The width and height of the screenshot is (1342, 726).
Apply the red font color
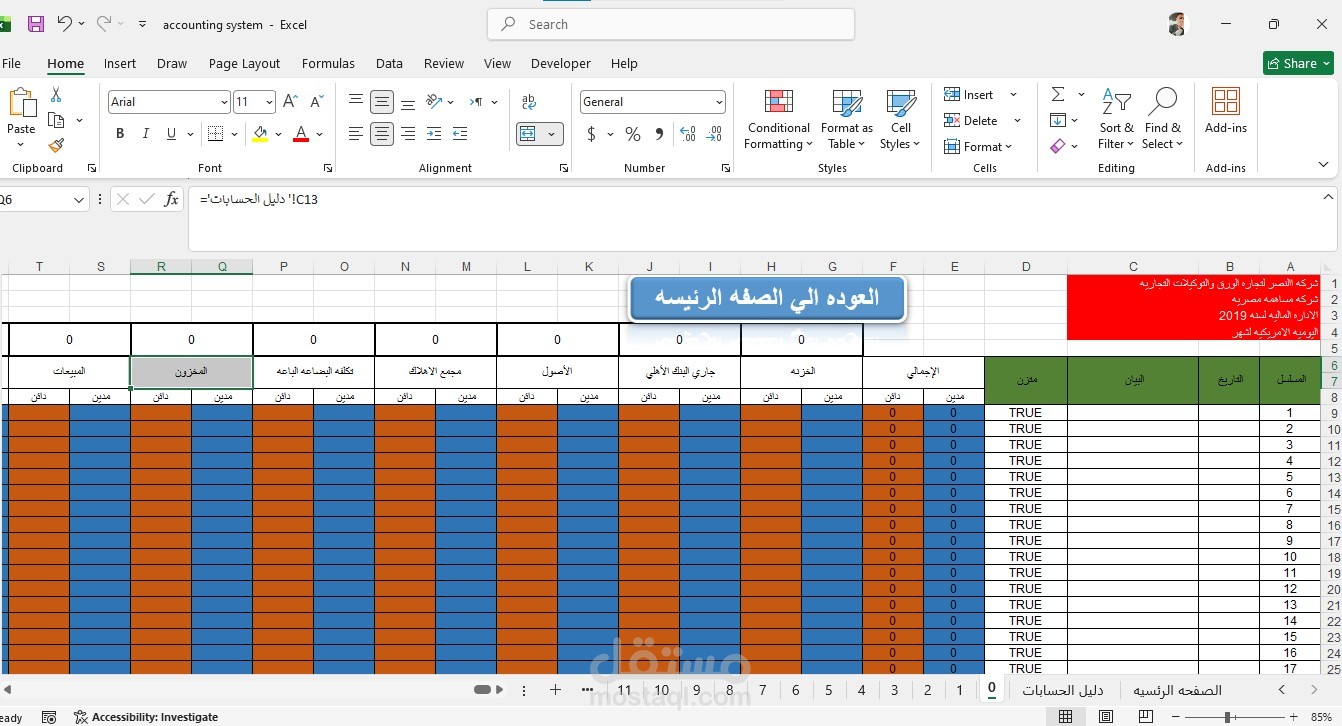(301, 134)
